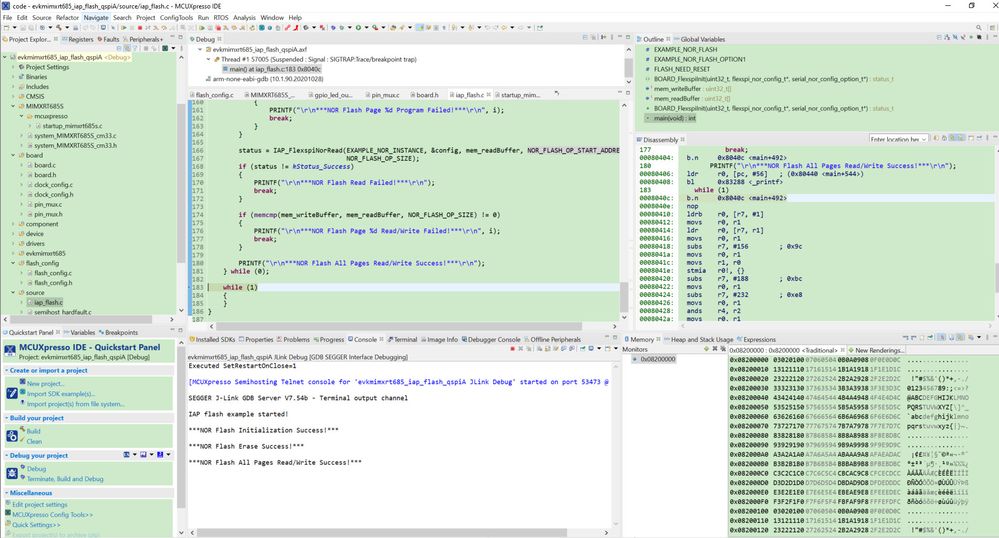The height and width of the screenshot is (538, 999).
Task: Minimize the Console view panel
Action: (x=607, y=338)
